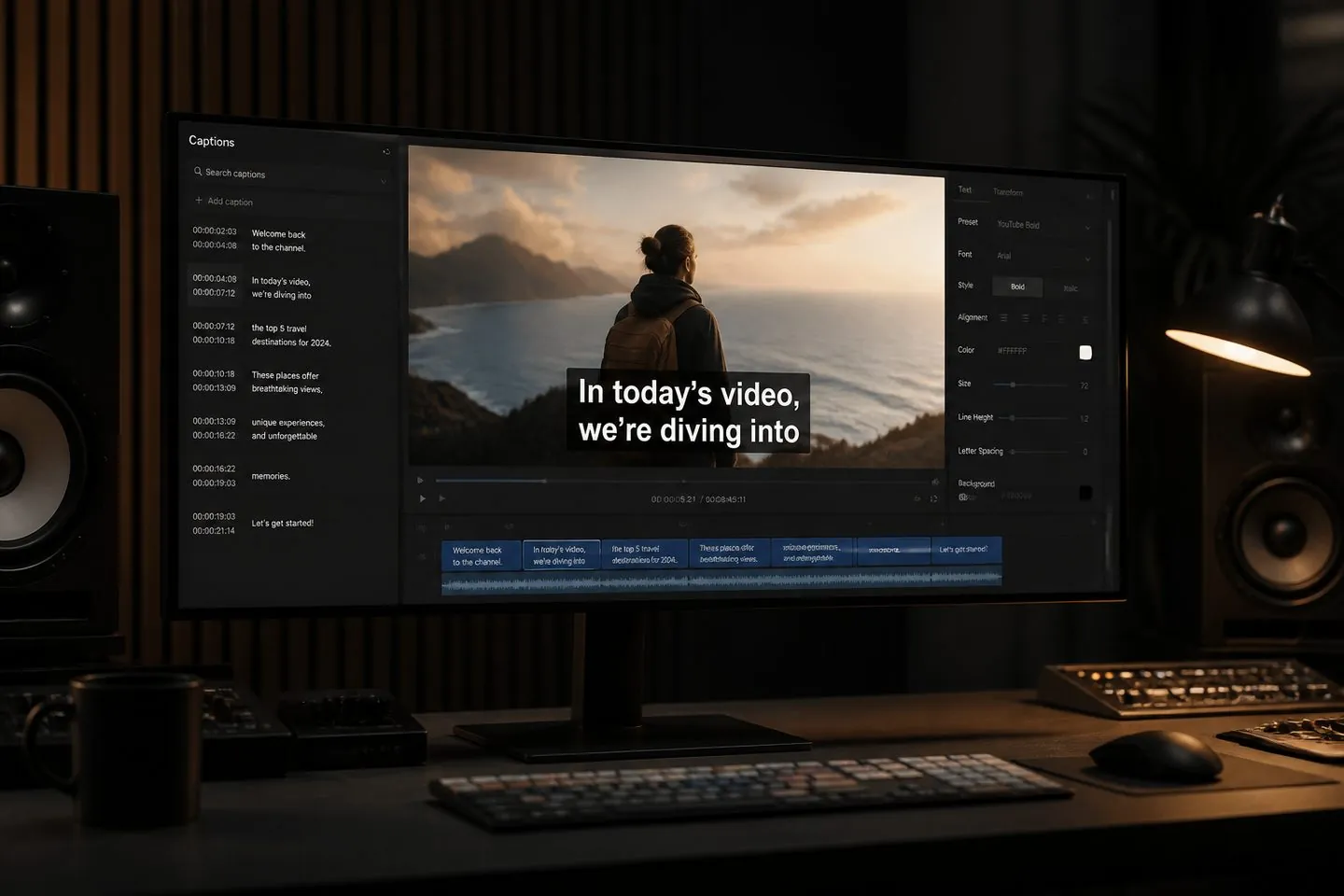Switch to the Transform tab
Screen dimensions: 1344x896
pos(1008,192)
